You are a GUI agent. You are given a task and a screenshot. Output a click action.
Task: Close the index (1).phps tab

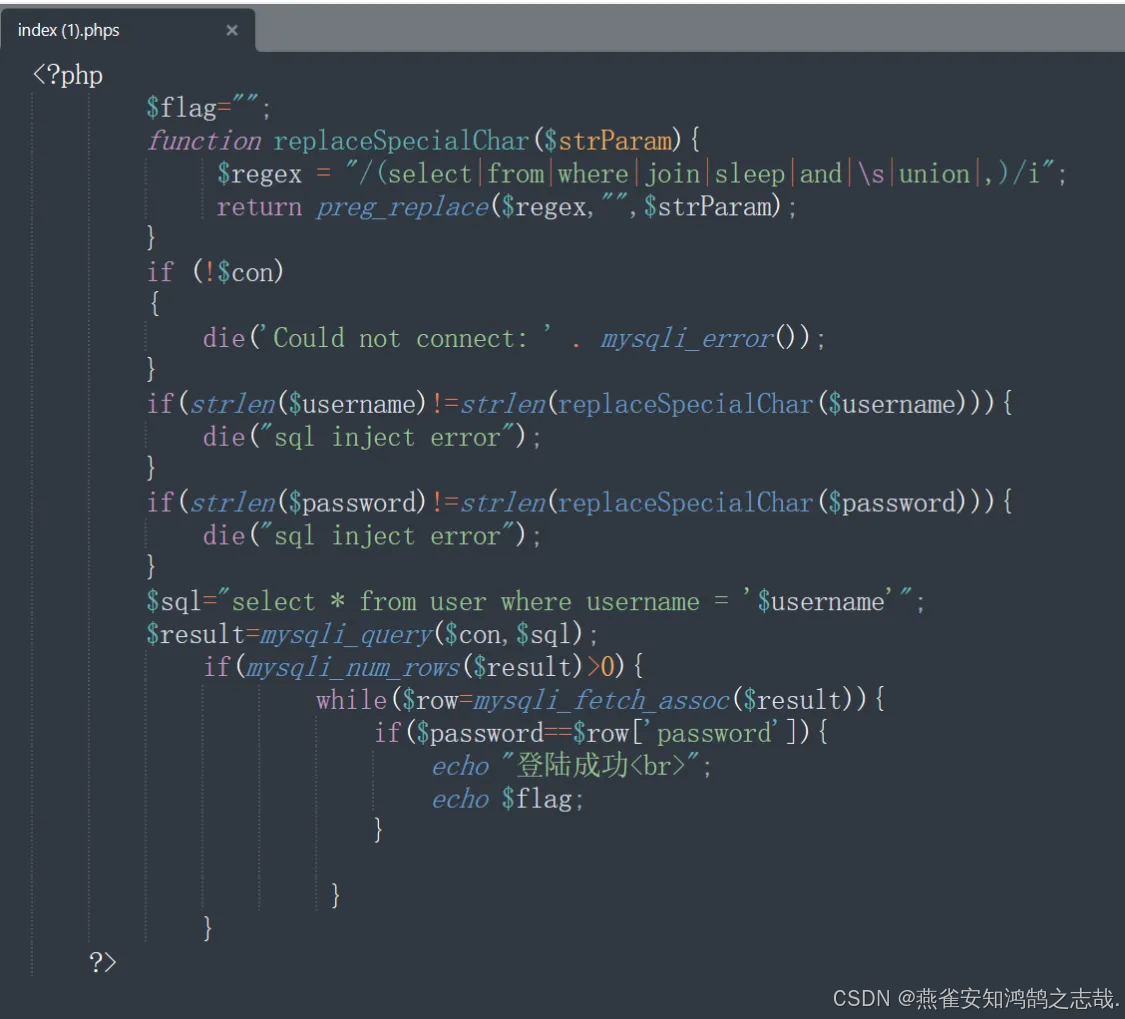[232, 30]
